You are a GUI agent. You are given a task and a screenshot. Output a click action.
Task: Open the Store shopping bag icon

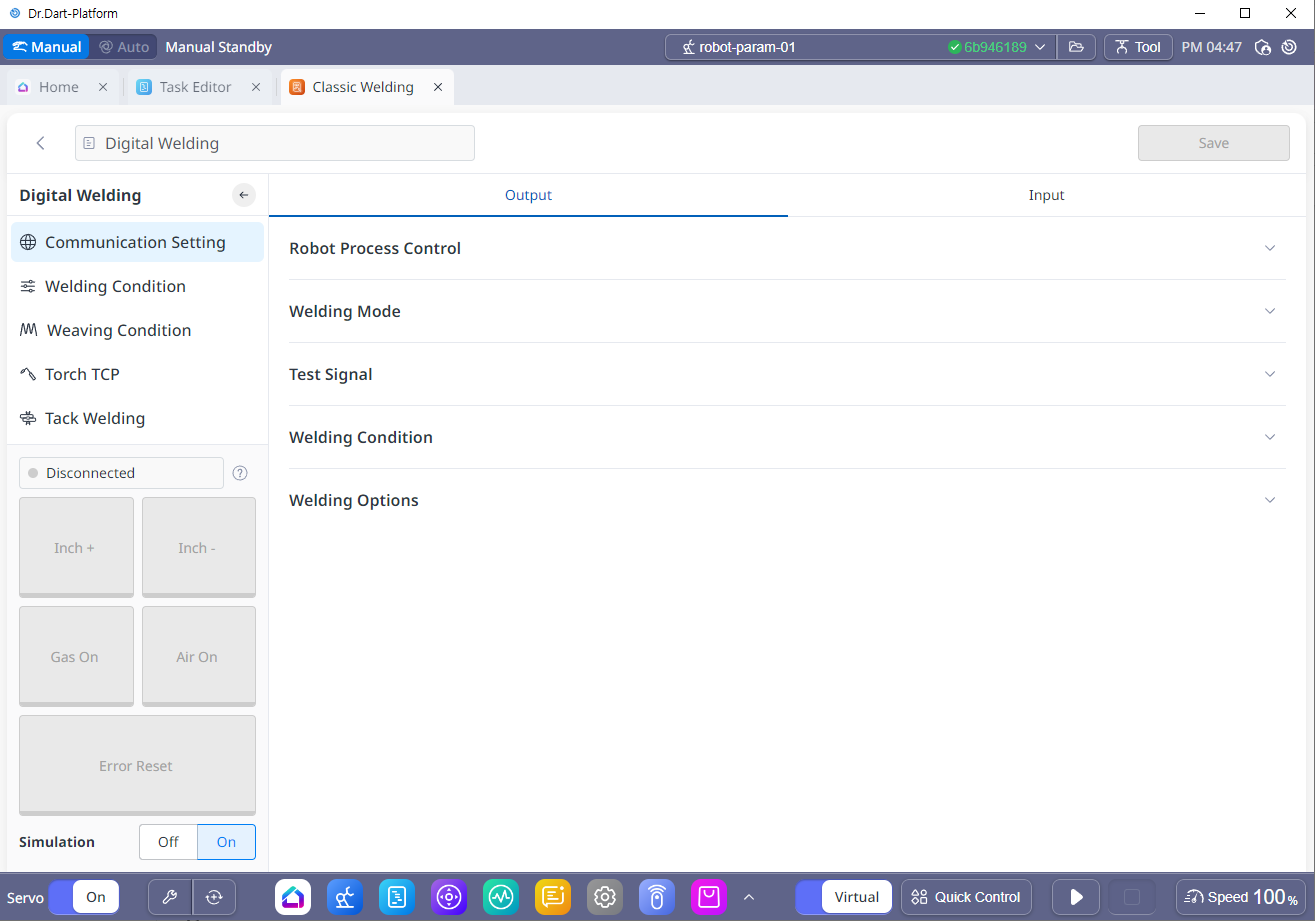tap(709, 897)
